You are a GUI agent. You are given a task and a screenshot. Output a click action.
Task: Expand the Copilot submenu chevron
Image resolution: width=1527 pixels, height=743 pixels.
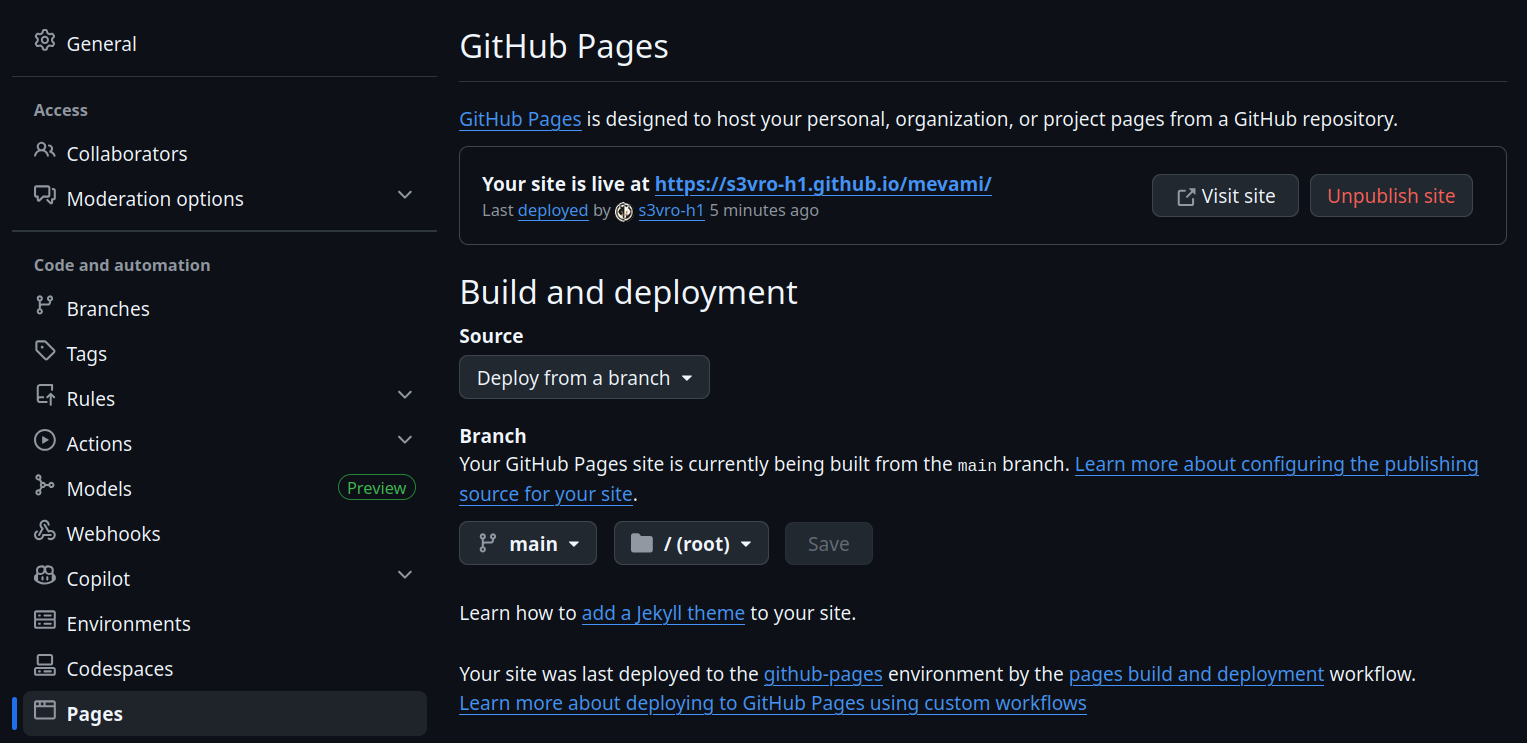pos(405,575)
